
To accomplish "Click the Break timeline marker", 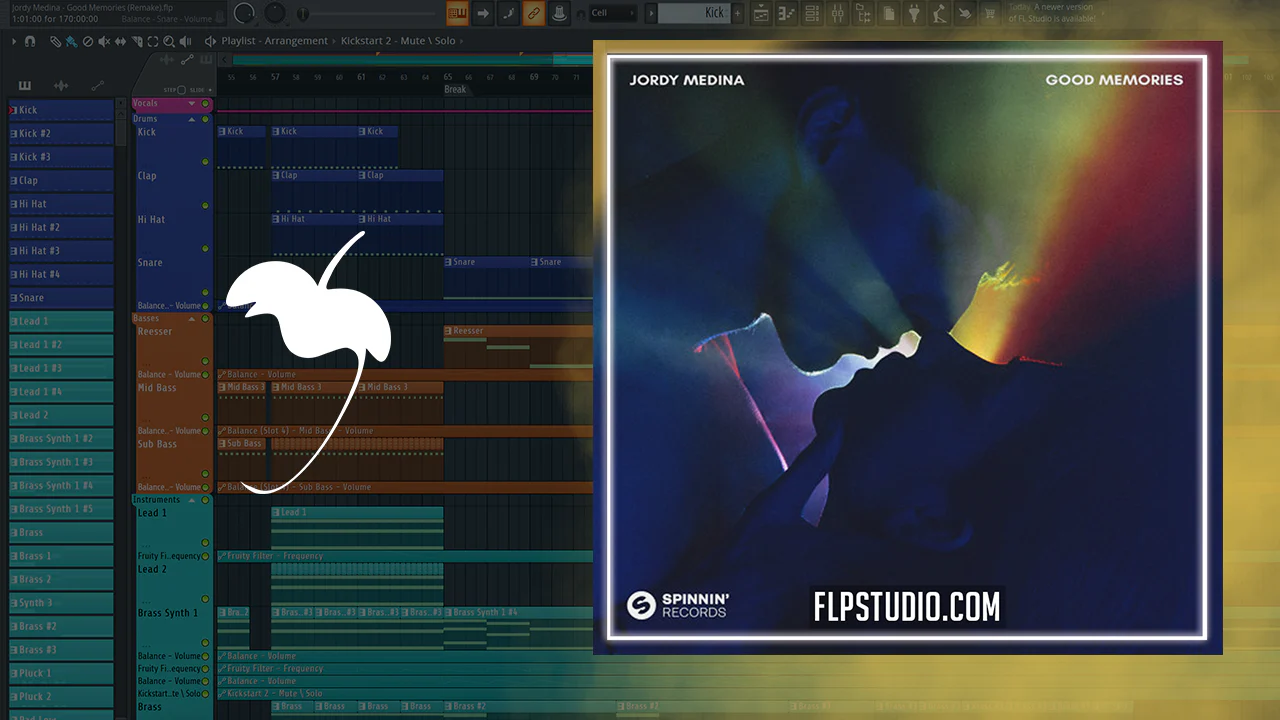I will 455,89.
